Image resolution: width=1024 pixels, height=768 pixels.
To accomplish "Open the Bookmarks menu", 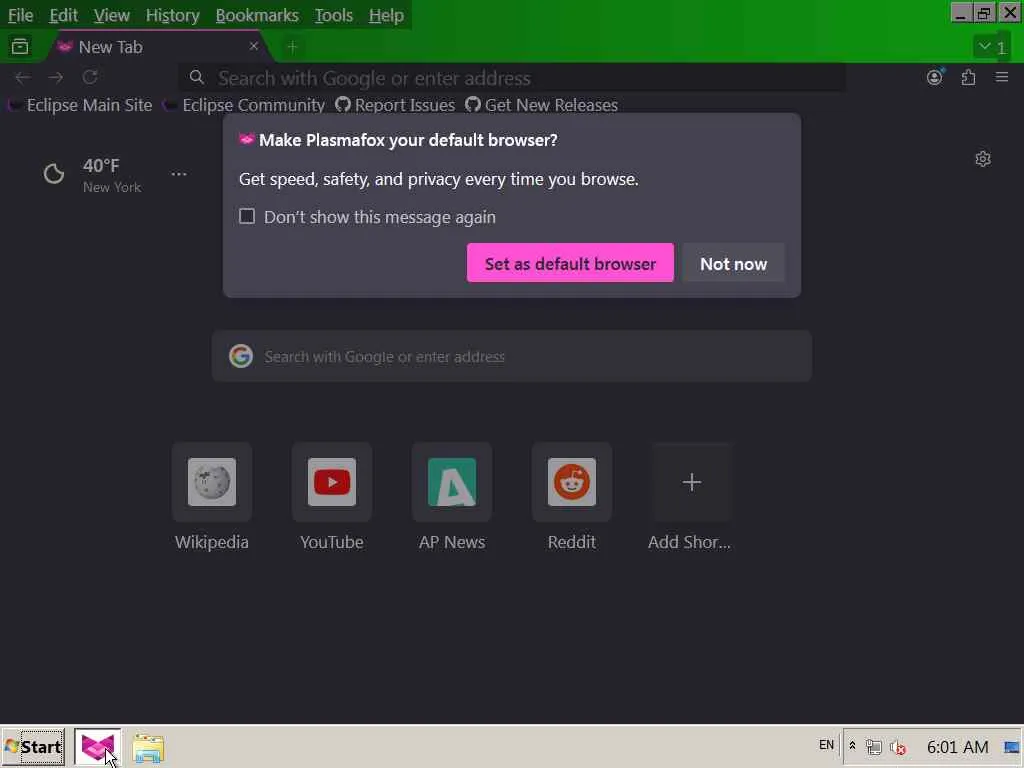I will coord(257,16).
